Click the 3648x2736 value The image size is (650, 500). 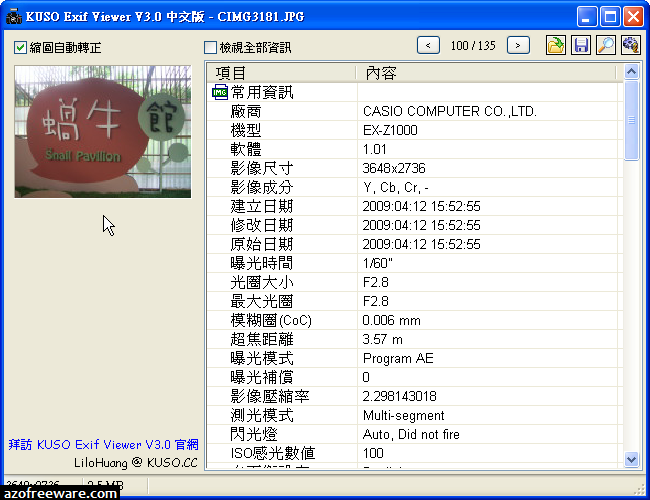point(394,168)
